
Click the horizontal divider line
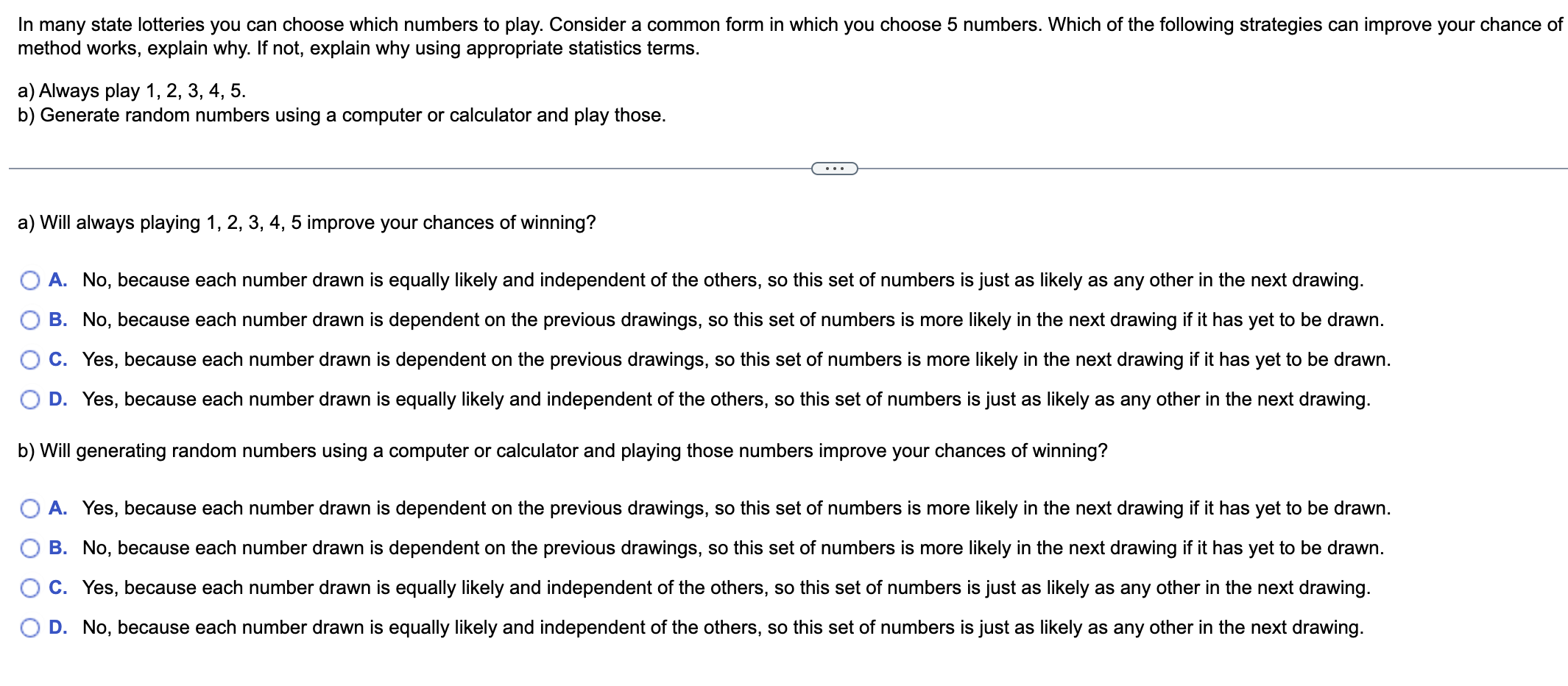[x=368, y=168]
